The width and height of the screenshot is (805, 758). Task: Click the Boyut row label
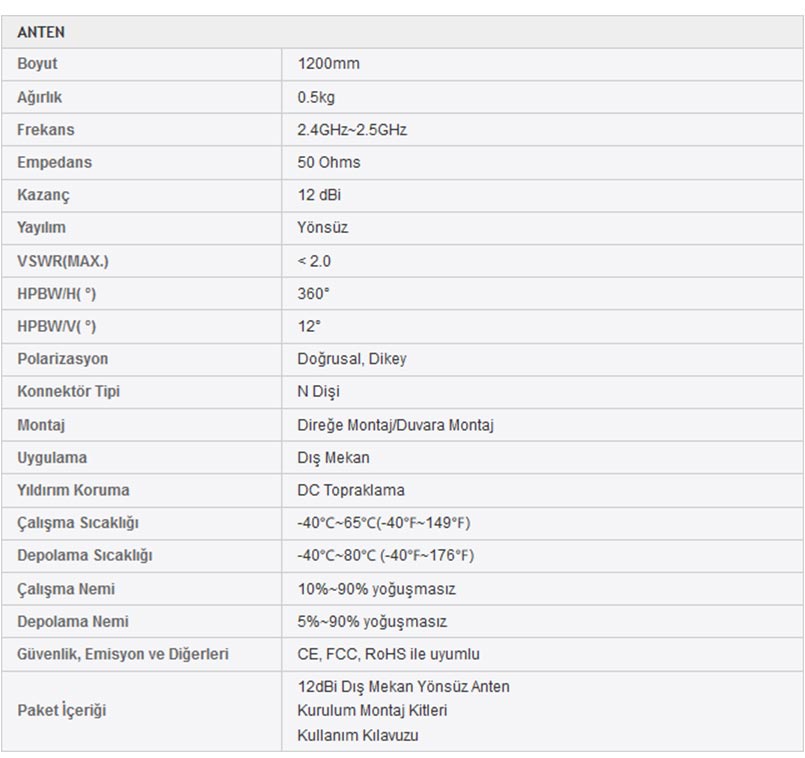tap(37, 64)
